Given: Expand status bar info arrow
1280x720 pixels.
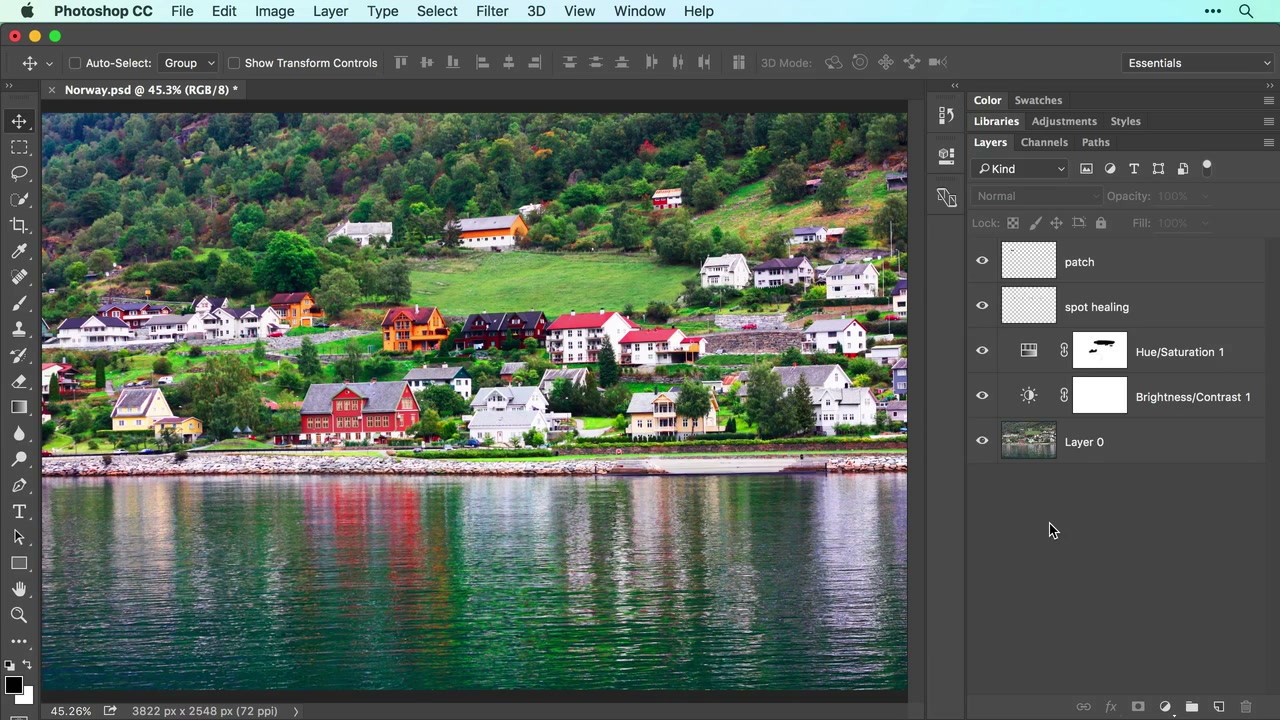Looking at the screenshot, I should (x=296, y=711).
